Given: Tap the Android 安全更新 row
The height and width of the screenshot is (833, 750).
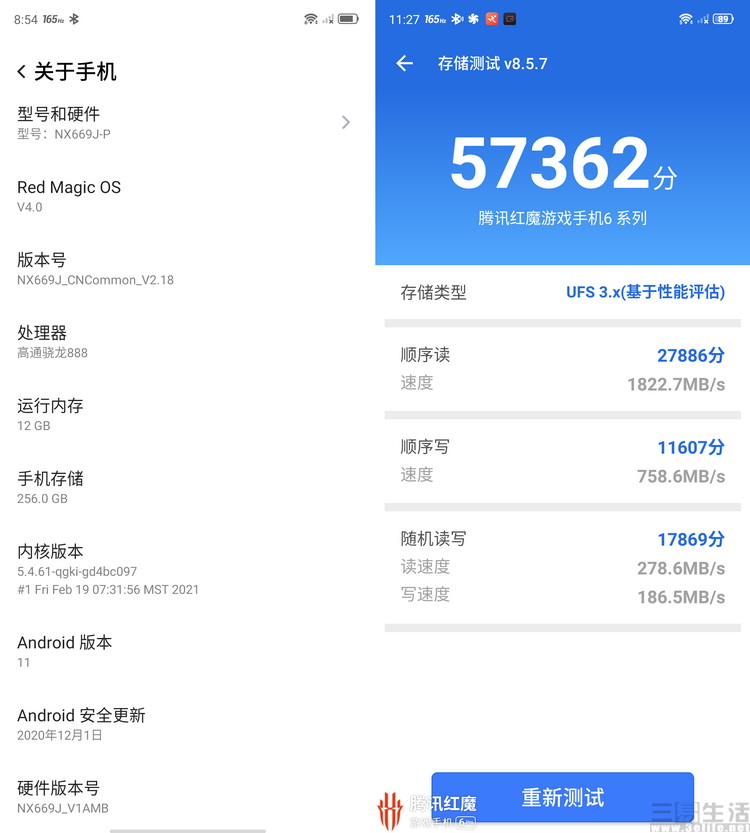Looking at the screenshot, I should tap(188, 724).
